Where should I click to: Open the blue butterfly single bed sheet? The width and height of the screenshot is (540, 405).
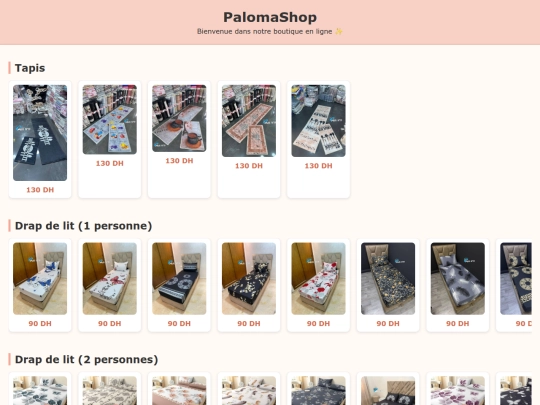40,279
